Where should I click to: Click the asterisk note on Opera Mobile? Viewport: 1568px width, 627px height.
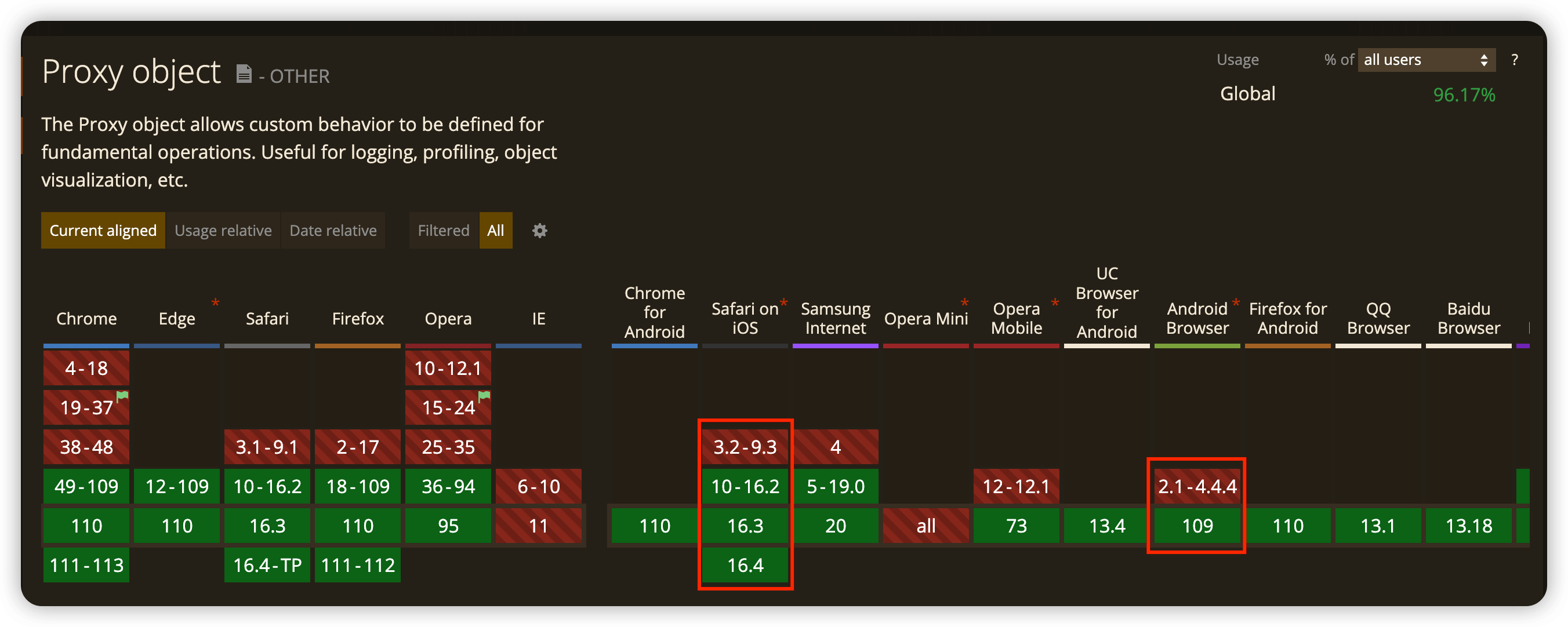coord(1055,302)
